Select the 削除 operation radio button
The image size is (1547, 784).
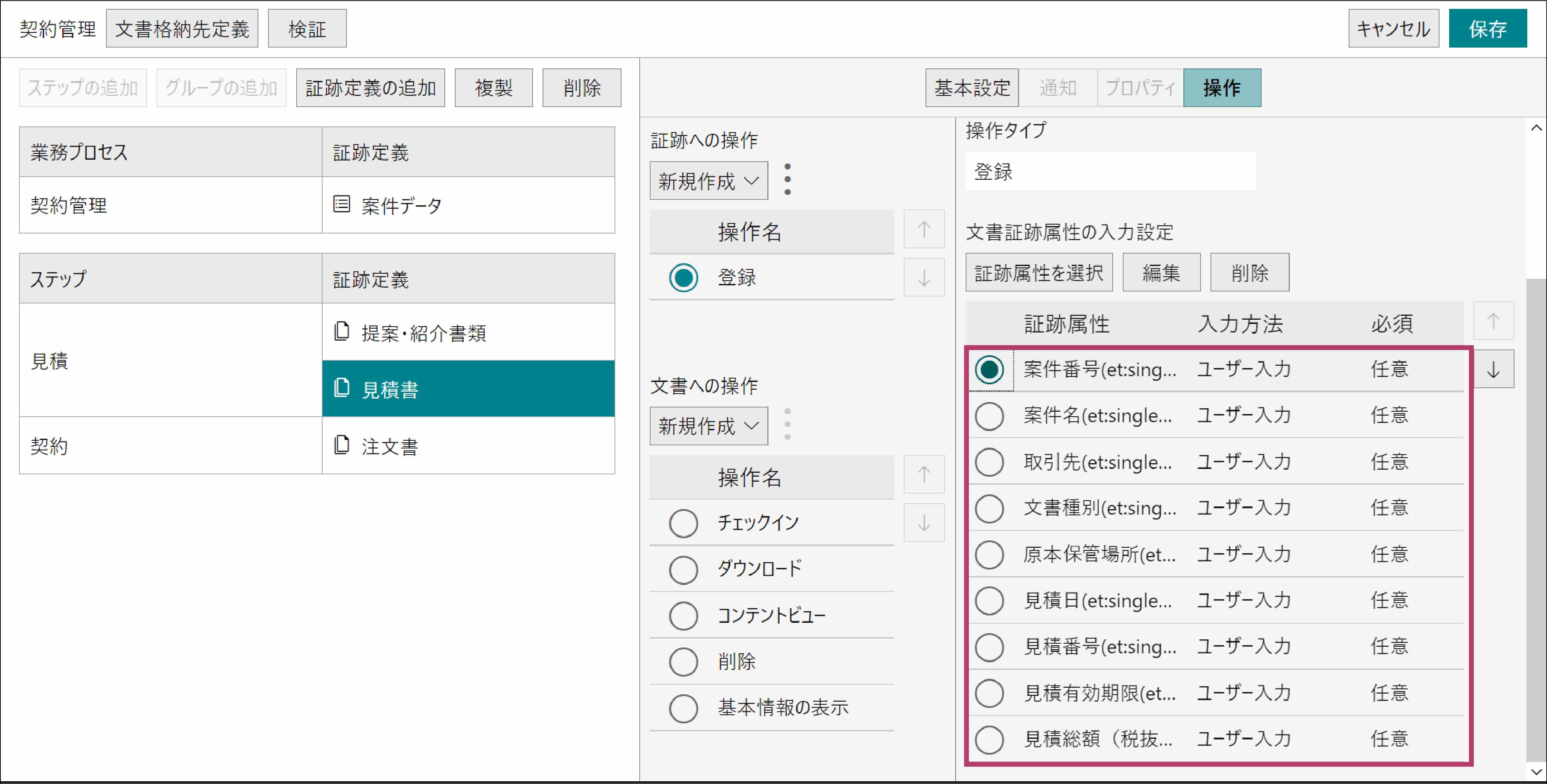683,661
